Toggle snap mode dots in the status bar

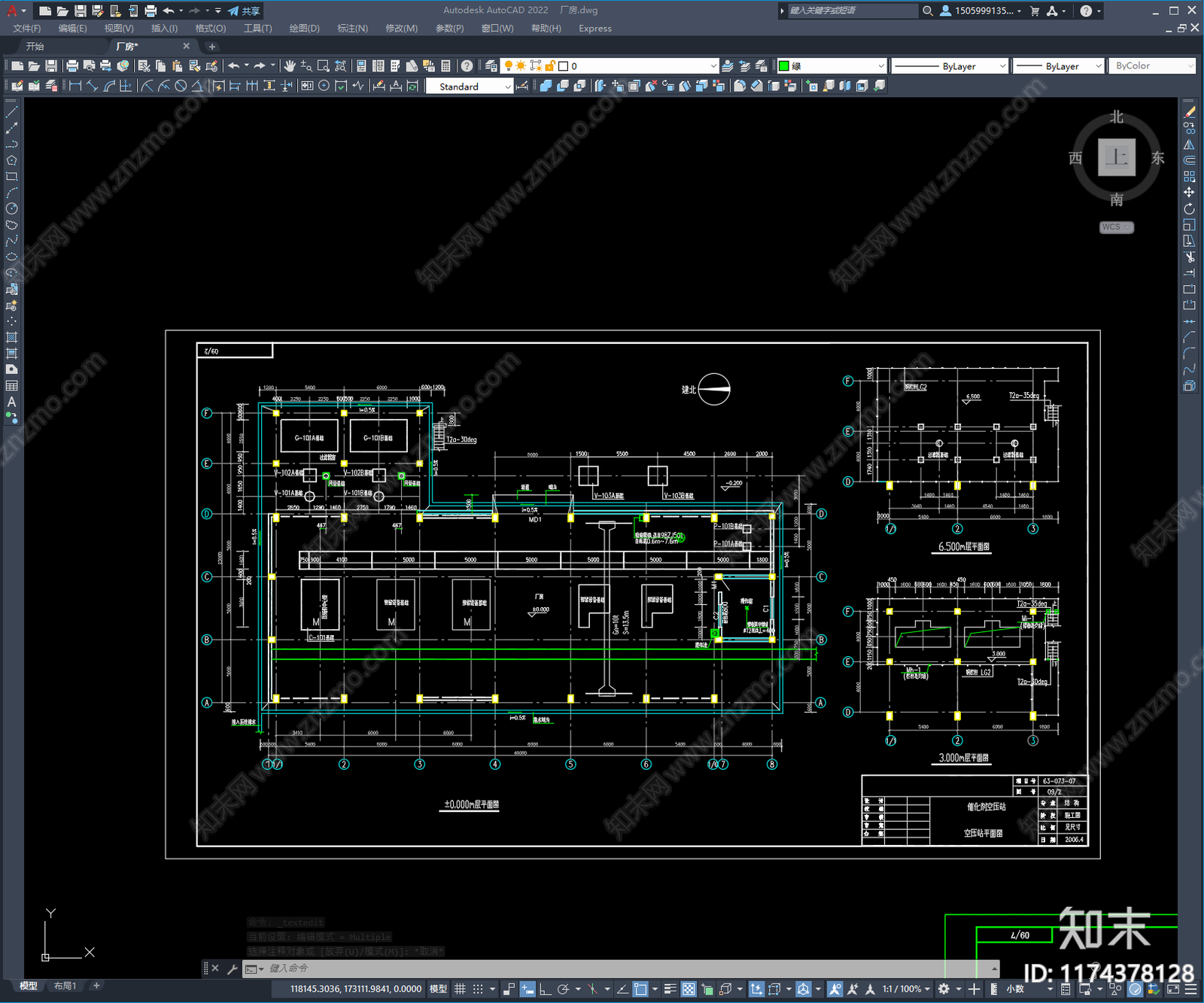[x=478, y=989]
